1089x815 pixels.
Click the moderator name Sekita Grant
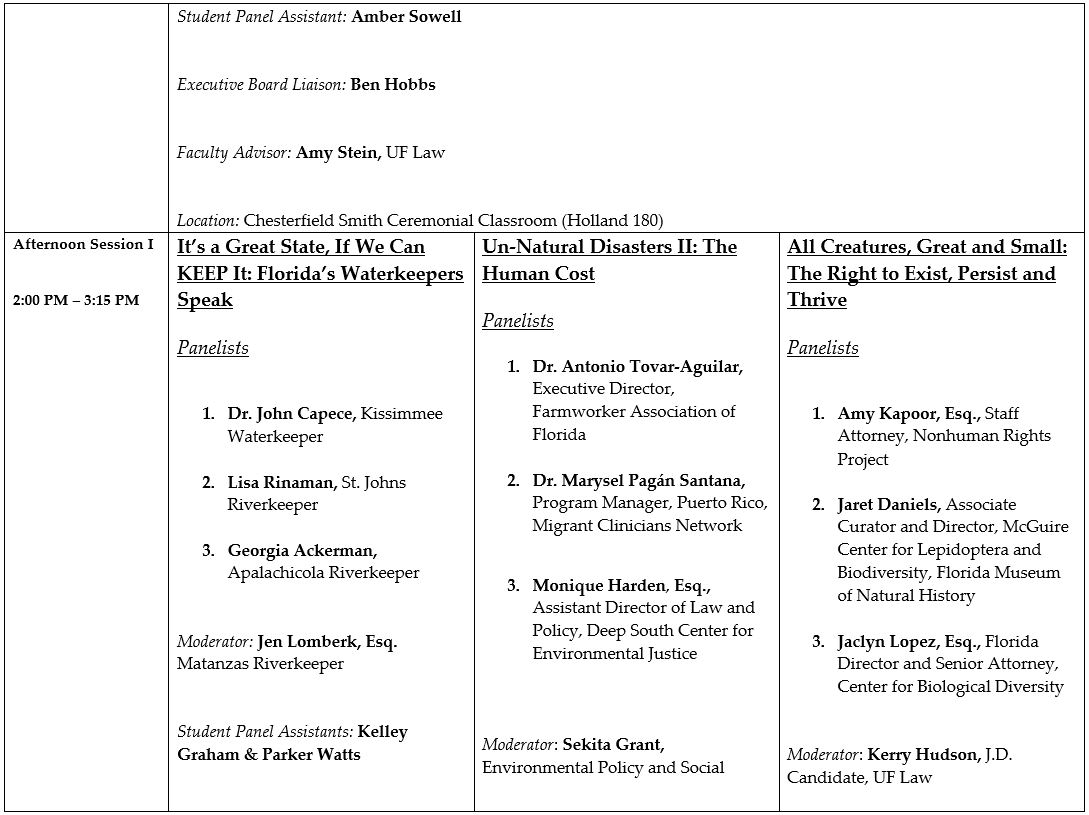point(613,745)
